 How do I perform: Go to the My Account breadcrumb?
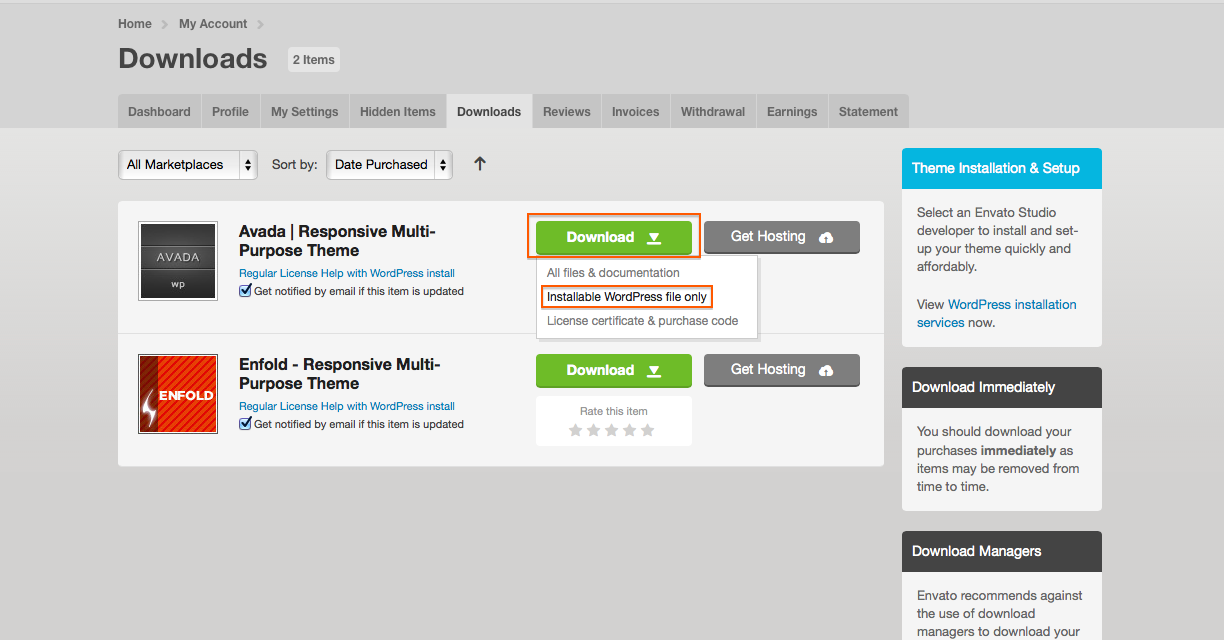213,24
